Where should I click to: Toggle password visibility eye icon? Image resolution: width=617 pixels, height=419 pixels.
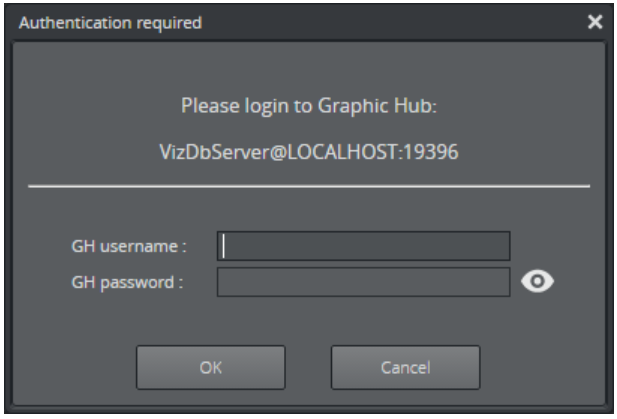click(x=538, y=281)
